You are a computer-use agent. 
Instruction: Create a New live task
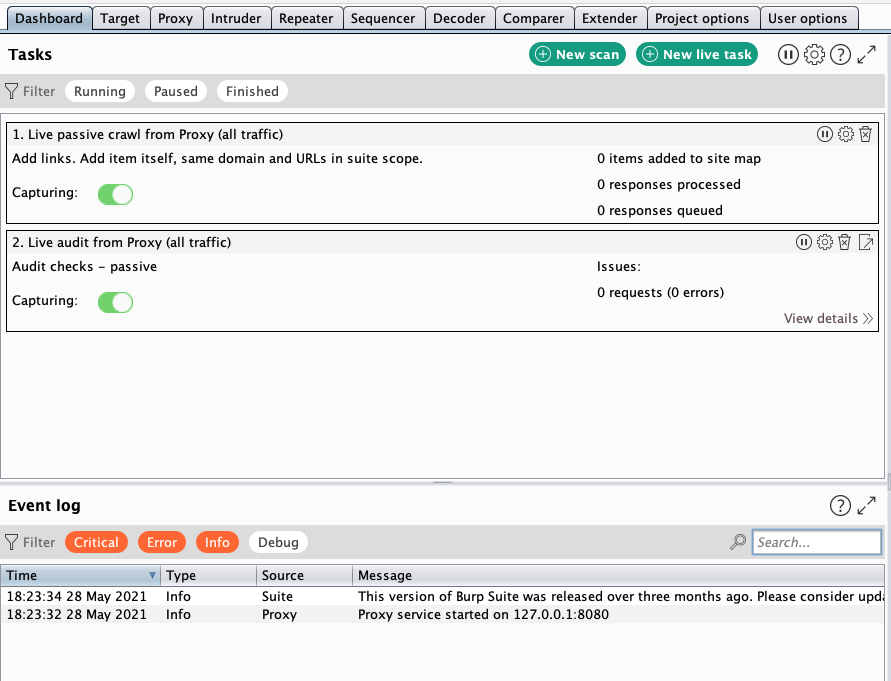click(697, 54)
